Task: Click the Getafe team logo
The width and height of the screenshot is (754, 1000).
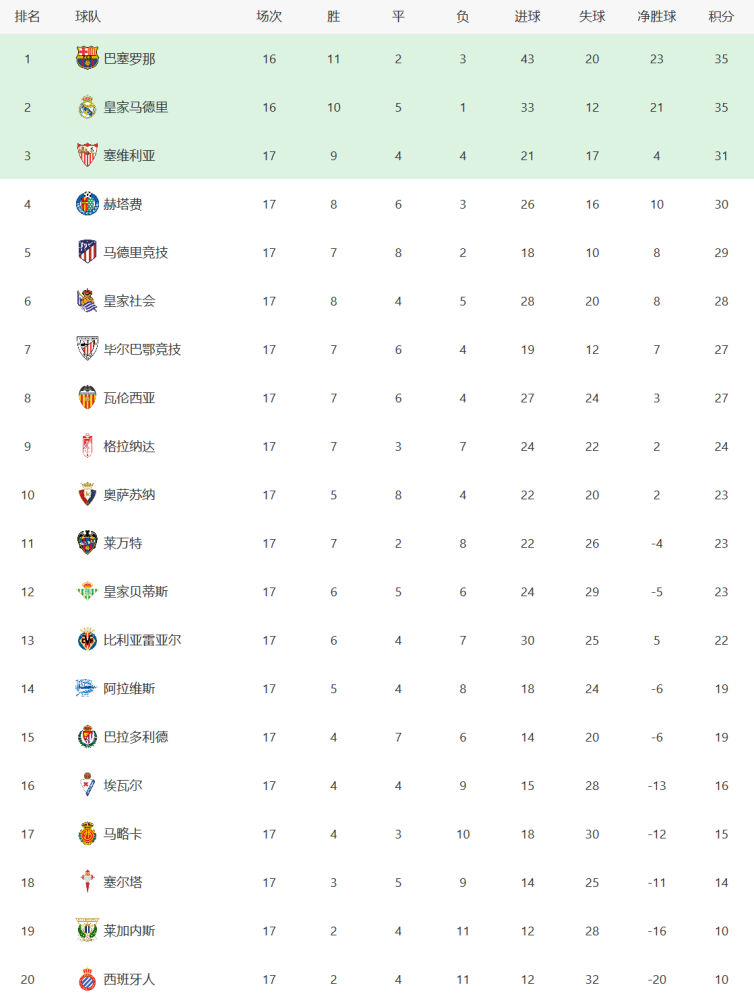Action: pos(87,204)
